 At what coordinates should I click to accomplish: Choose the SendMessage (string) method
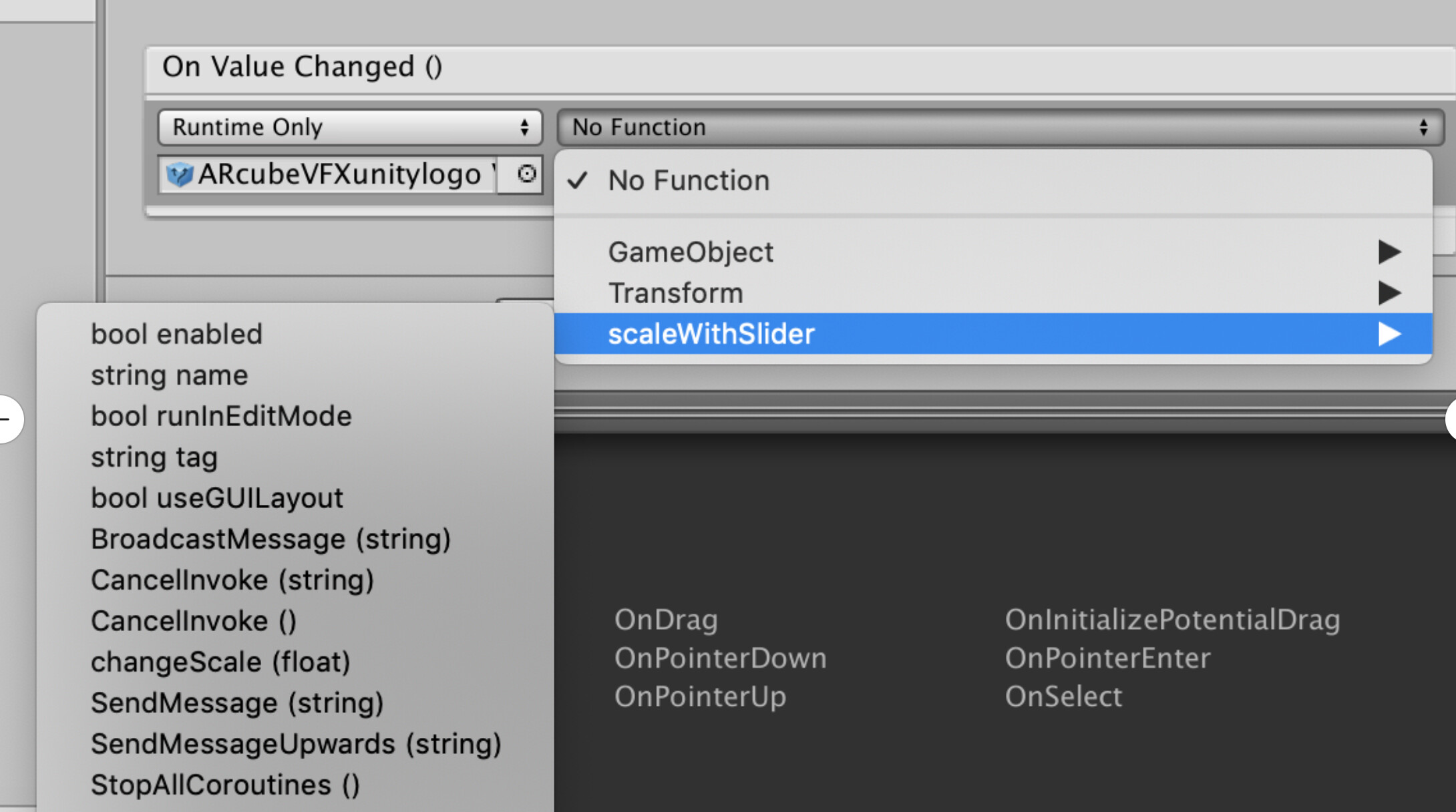click(x=237, y=702)
